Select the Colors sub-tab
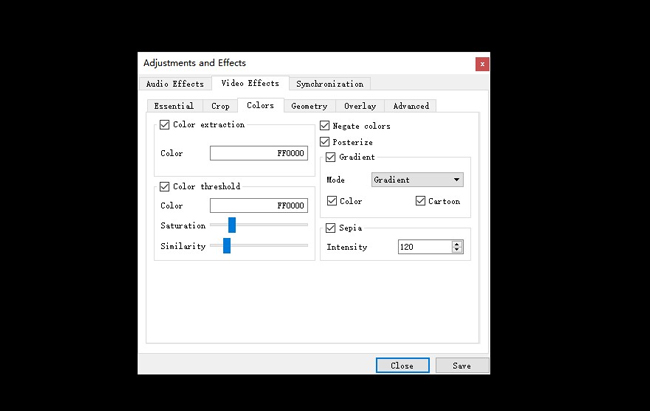Viewport: 650px width, 411px height. pyautogui.click(x=260, y=105)
